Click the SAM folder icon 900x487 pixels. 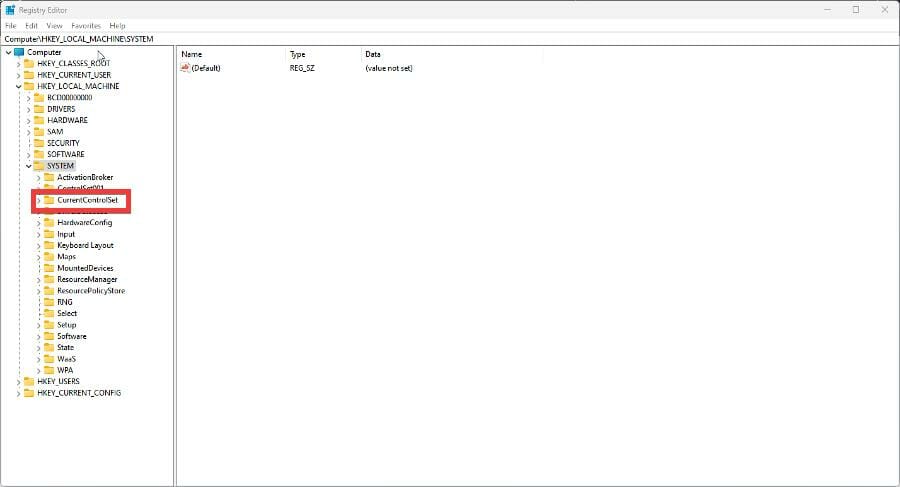(x=39, y=132)
